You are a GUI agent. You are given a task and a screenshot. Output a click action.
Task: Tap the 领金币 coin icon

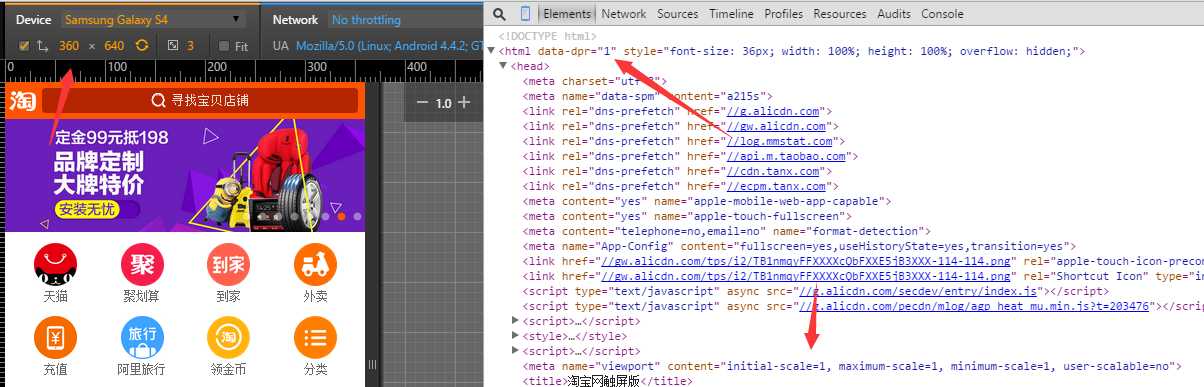pyautogui.click(x=229, y=338)
